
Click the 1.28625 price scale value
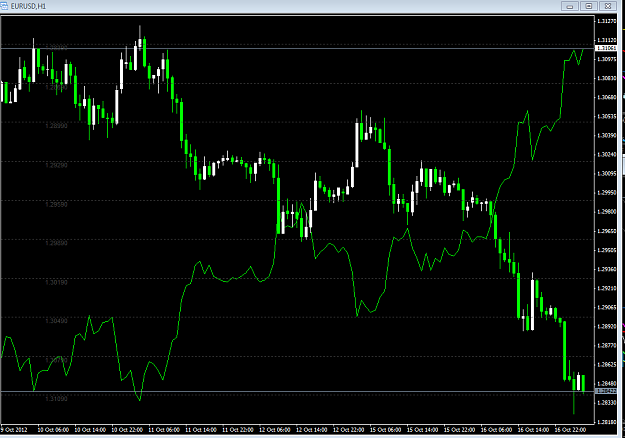click(x=606, y=364)
